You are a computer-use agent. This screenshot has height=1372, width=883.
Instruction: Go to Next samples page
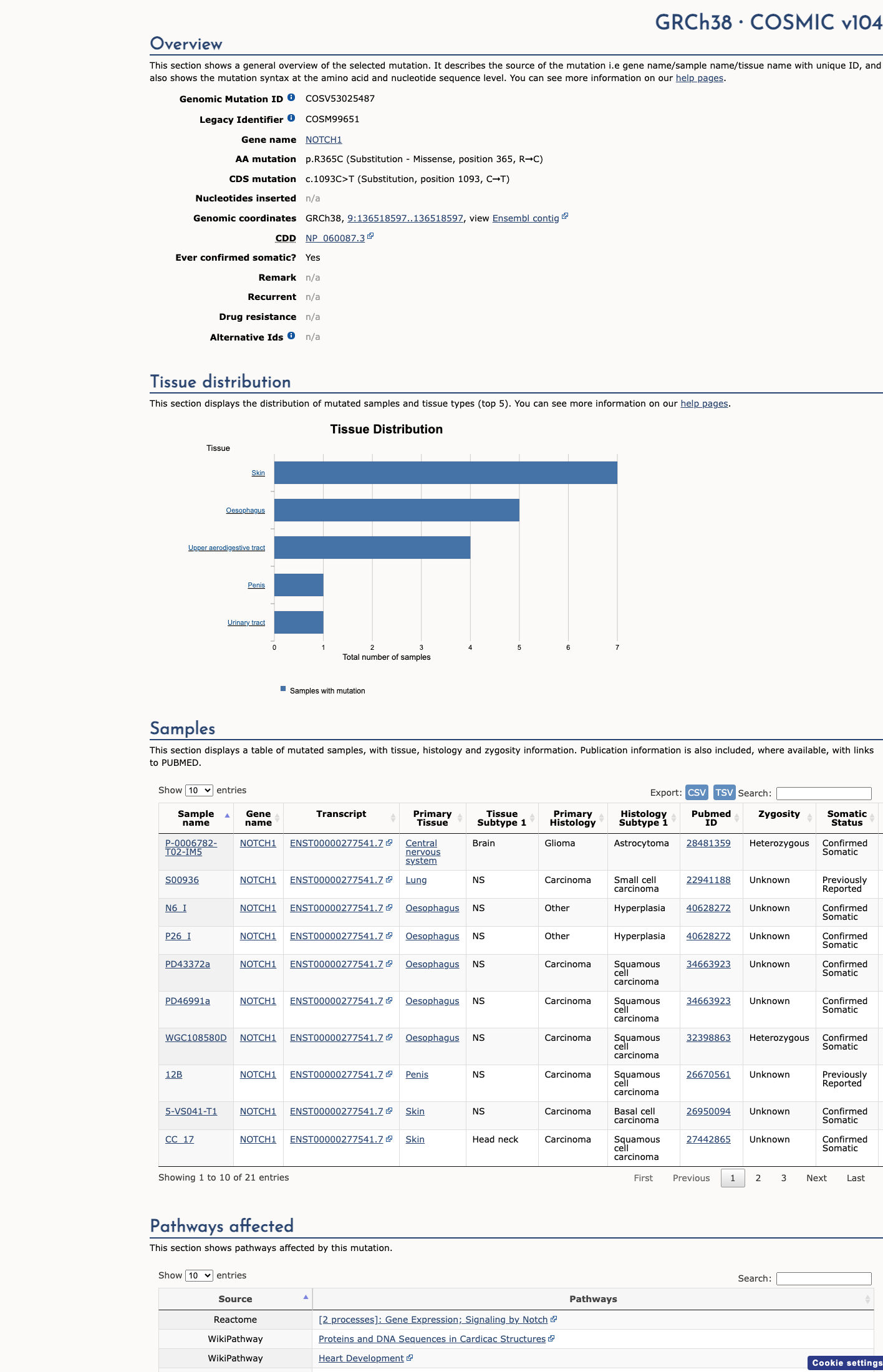(816, 1178)
